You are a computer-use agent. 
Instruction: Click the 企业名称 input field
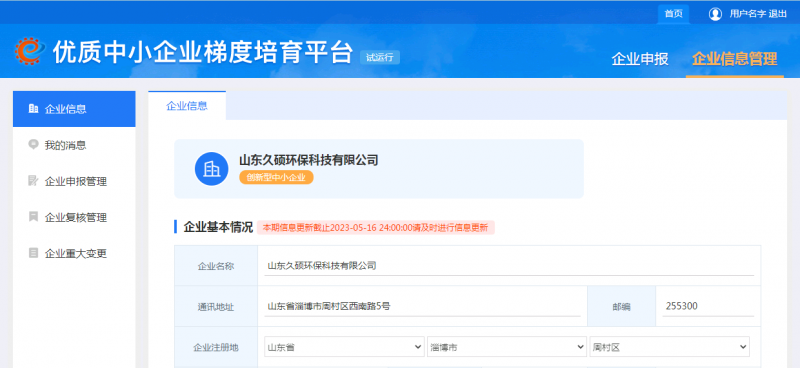pyautogui.click(x=509, y=265)
